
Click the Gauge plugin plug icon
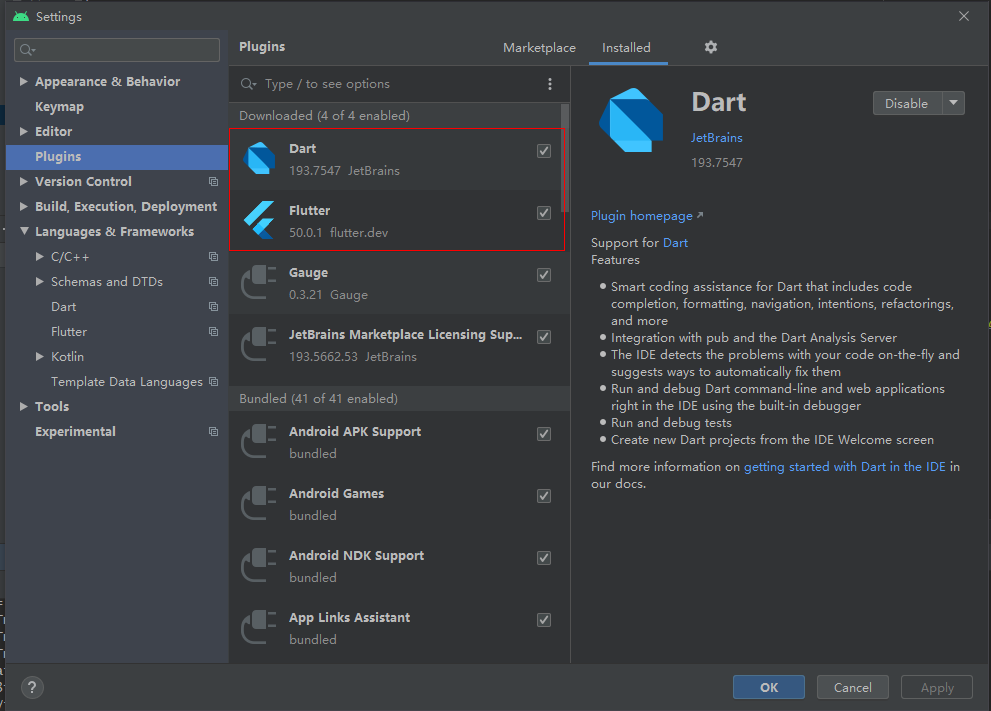point(260,283)
